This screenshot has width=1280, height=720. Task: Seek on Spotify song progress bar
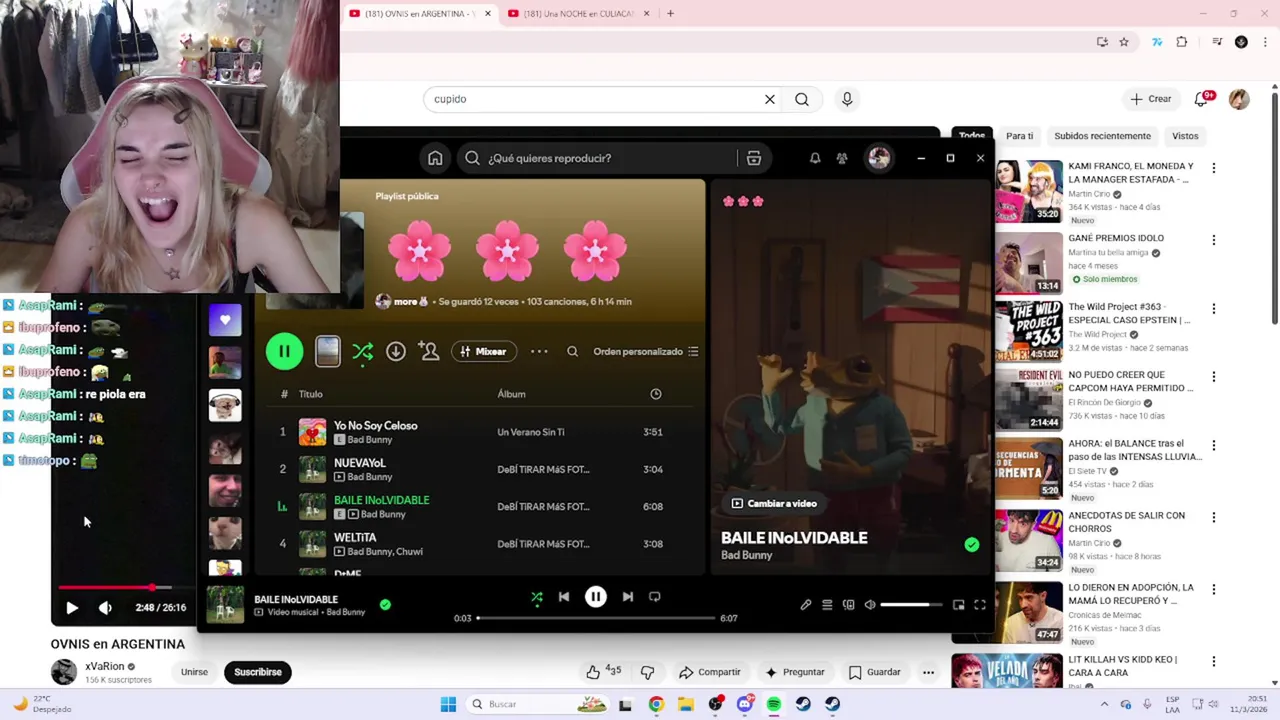click(596, 618)
